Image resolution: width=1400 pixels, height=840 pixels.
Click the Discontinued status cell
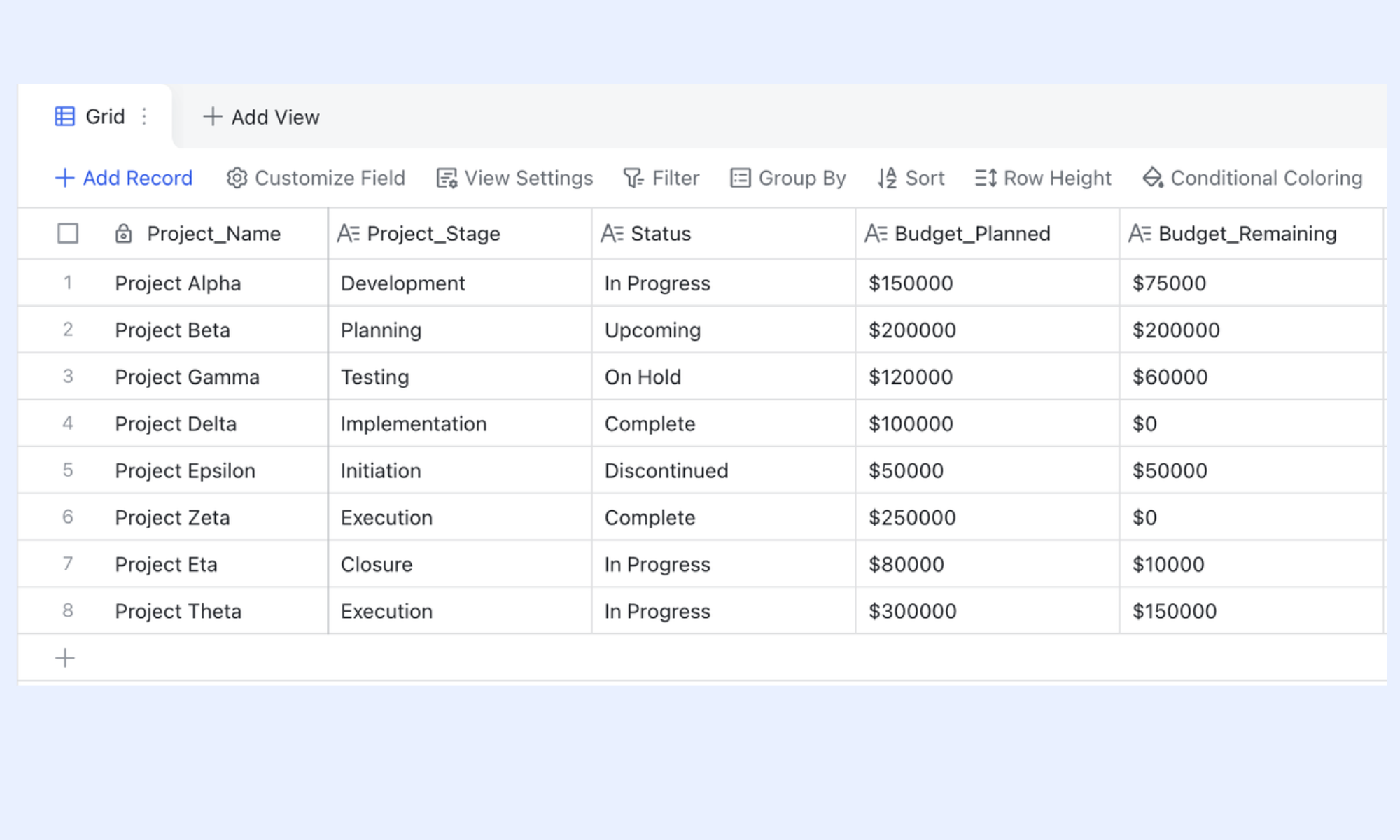point(724,470)
